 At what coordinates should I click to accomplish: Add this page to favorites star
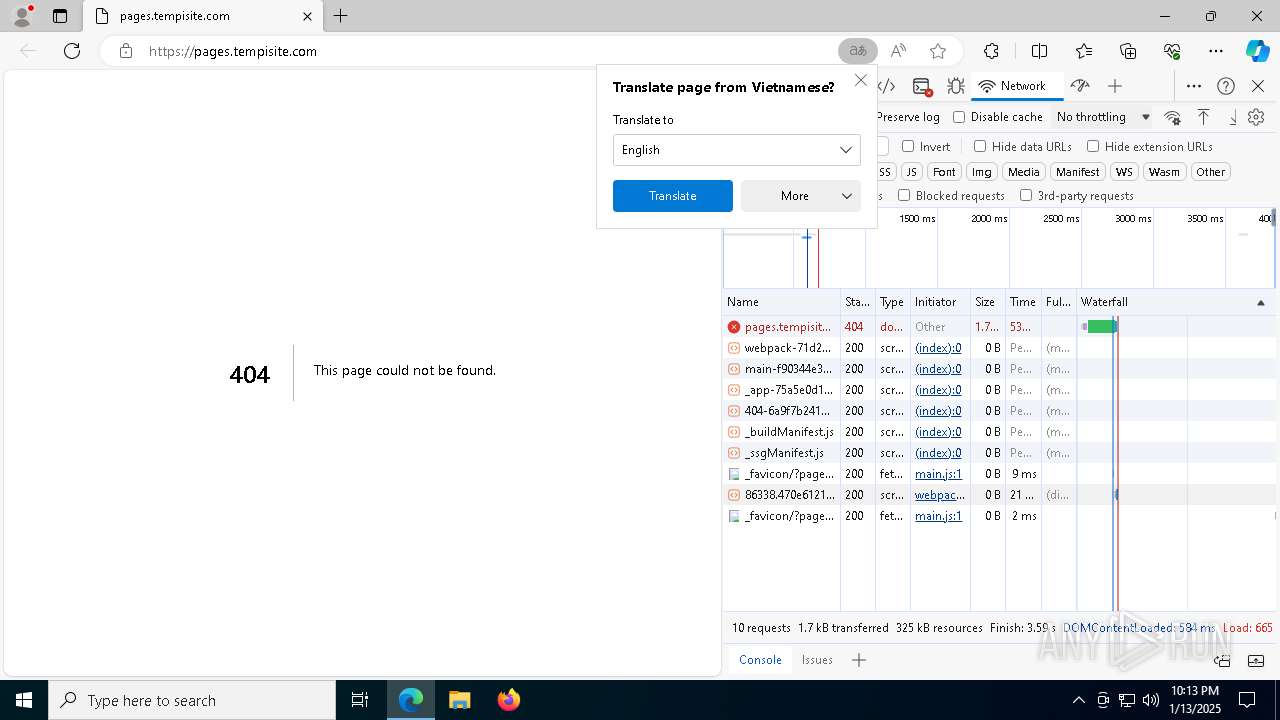point(937,51)
